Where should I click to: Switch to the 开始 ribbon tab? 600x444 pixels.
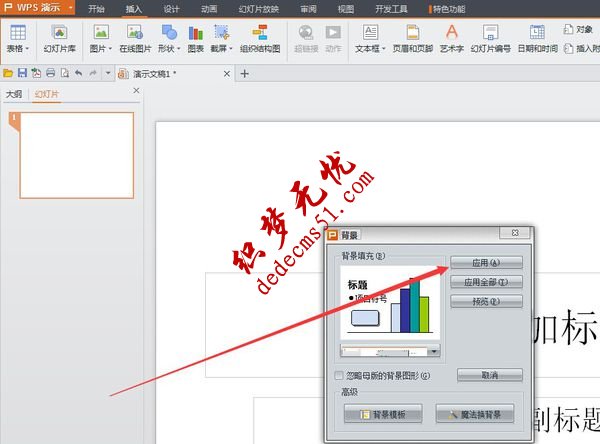(x=96, y=8)
